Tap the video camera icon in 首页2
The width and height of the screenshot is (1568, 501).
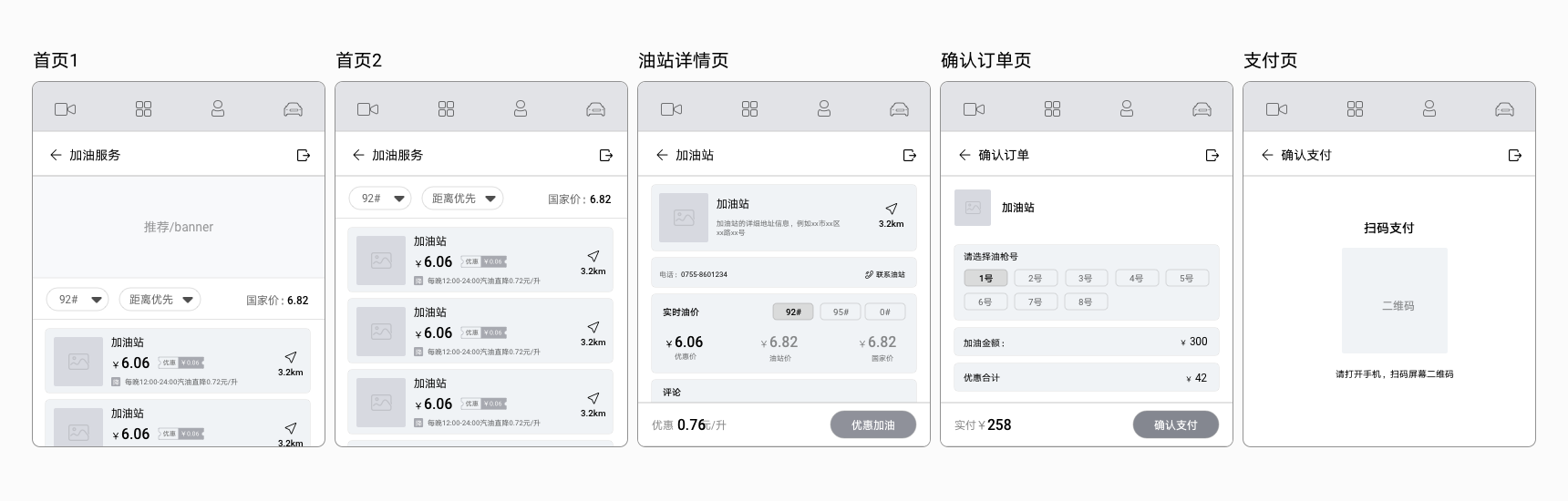pyautogui.click(x=367, y=109)
